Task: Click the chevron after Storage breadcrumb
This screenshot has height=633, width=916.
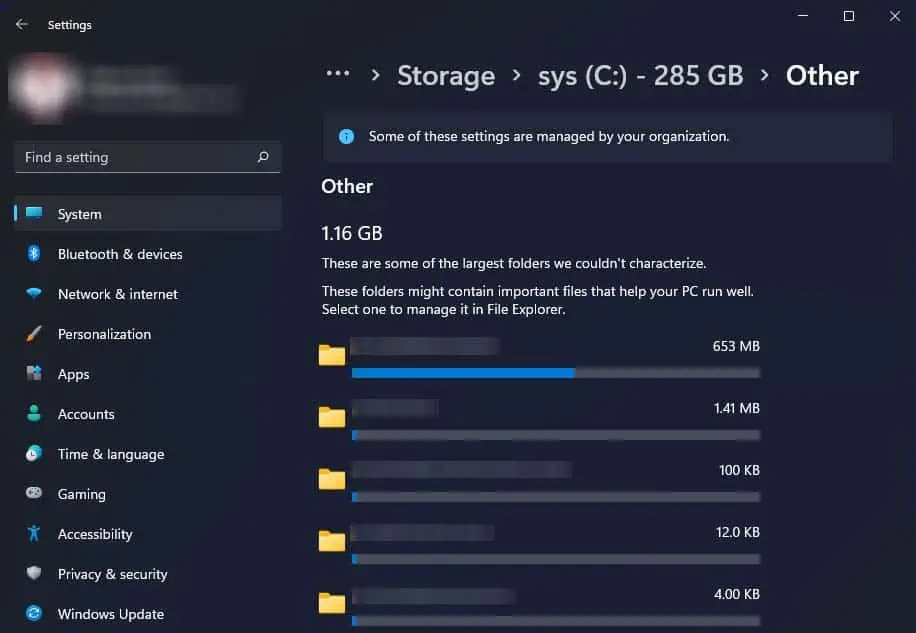Action: pos(516,75)
